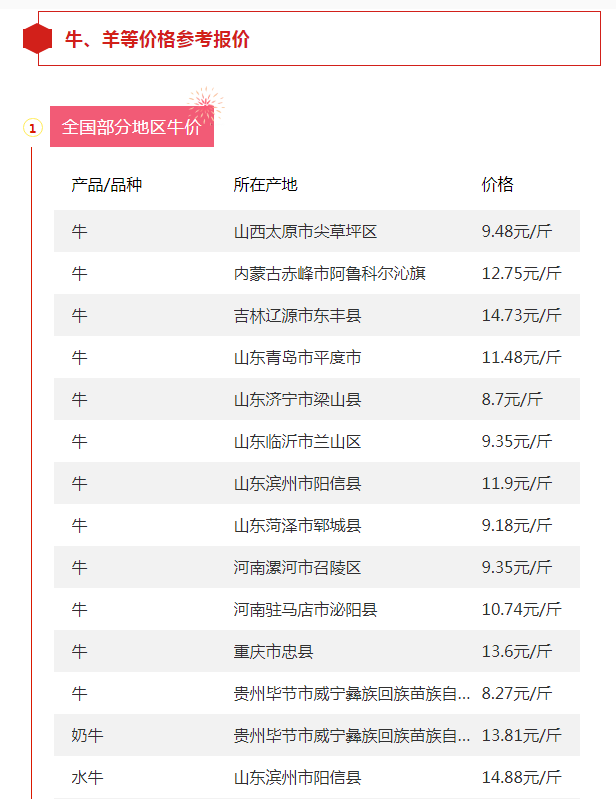
Task: Select the 奶牛 product type cell
Action: click(x=87, y=736)
